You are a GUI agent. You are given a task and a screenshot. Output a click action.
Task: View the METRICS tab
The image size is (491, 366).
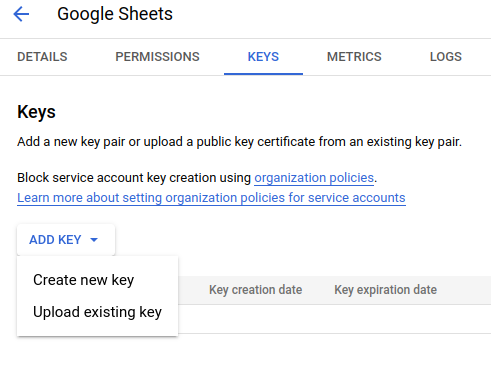pyautogui.click(x=354, y=57)
